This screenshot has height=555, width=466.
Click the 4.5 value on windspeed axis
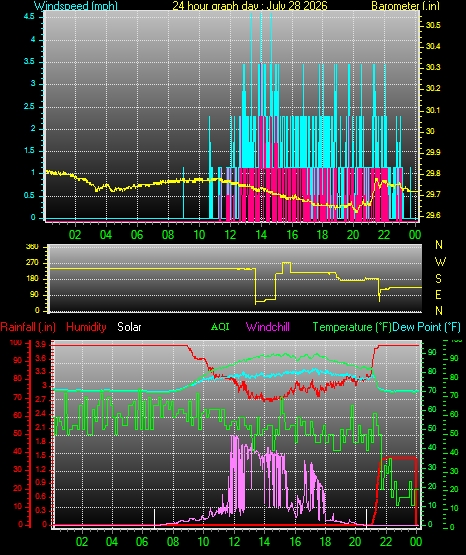[29, 16]
